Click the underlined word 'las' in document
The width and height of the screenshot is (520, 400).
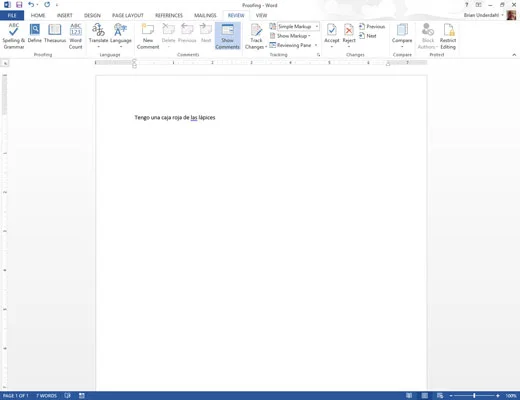(x=194, y=118)
